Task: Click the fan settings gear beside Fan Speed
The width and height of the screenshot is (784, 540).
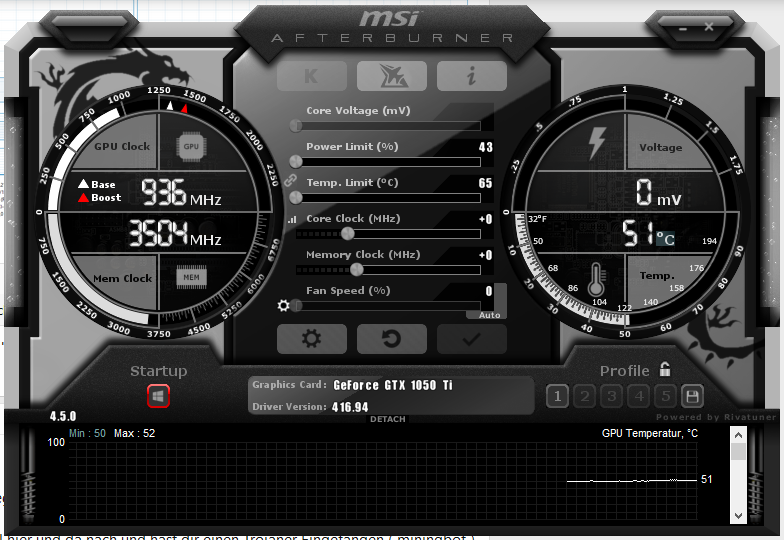Action: click(284, 306)
